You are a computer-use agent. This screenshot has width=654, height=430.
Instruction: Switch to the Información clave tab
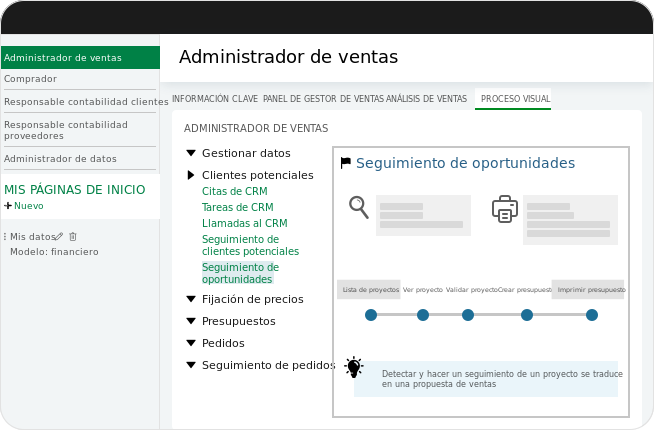tap(215, 99)
